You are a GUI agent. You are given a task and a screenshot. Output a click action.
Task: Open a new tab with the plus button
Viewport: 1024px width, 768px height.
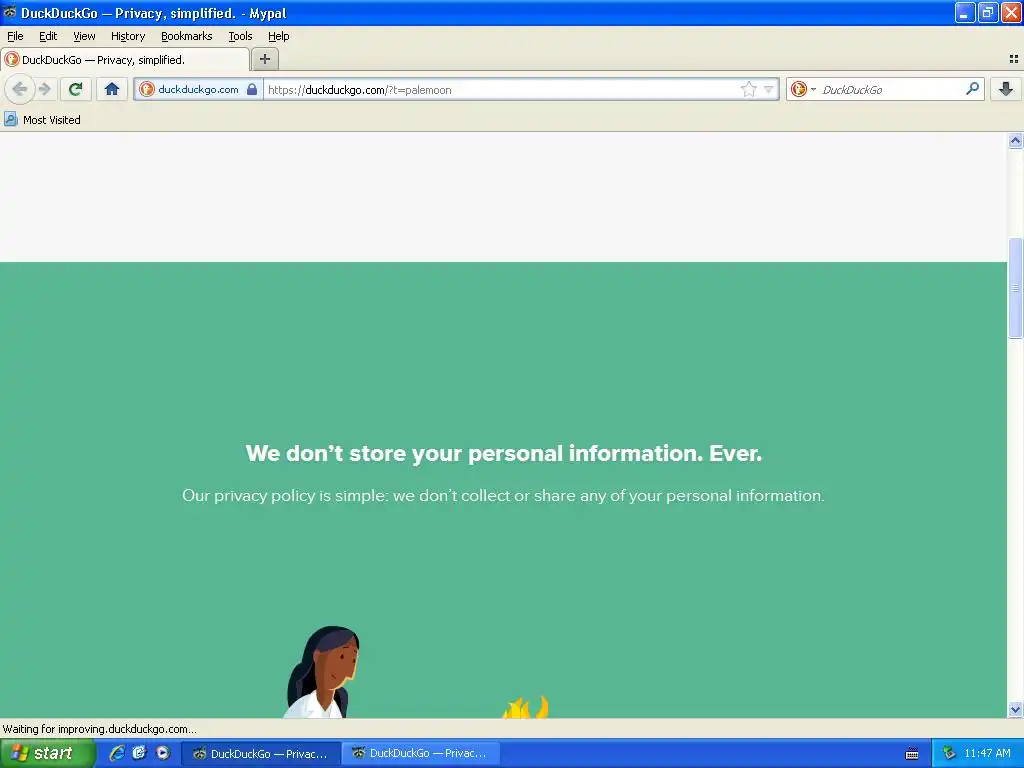tap(264, 59)
